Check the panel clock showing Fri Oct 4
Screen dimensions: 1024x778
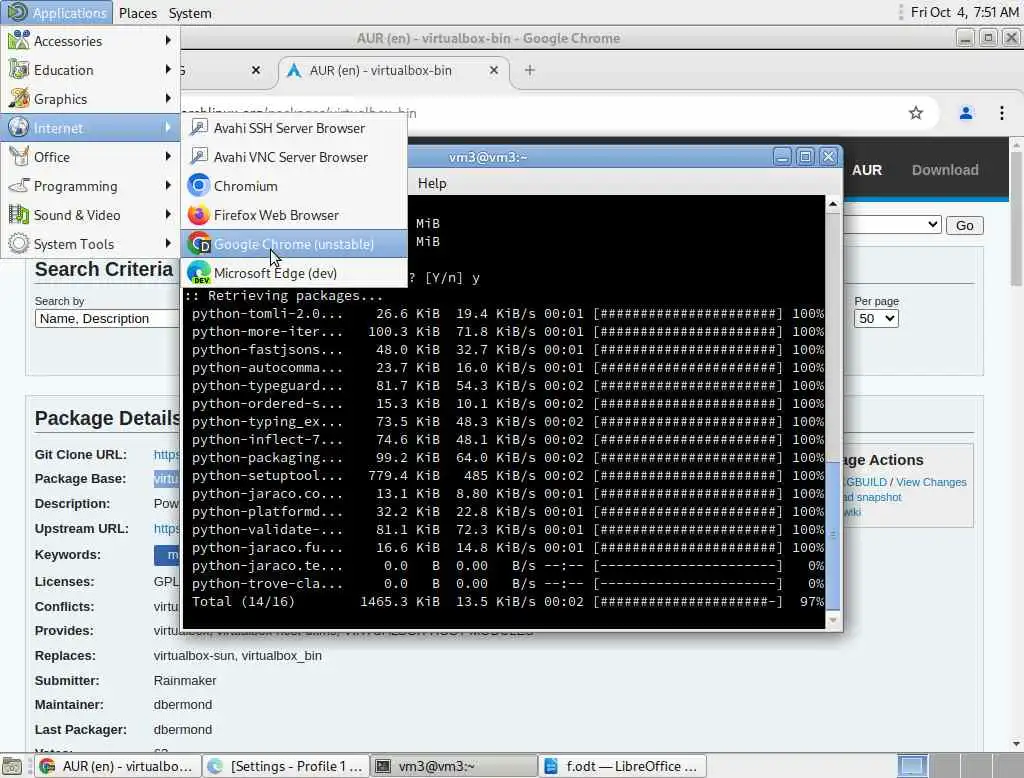click(x=964, y=12)
